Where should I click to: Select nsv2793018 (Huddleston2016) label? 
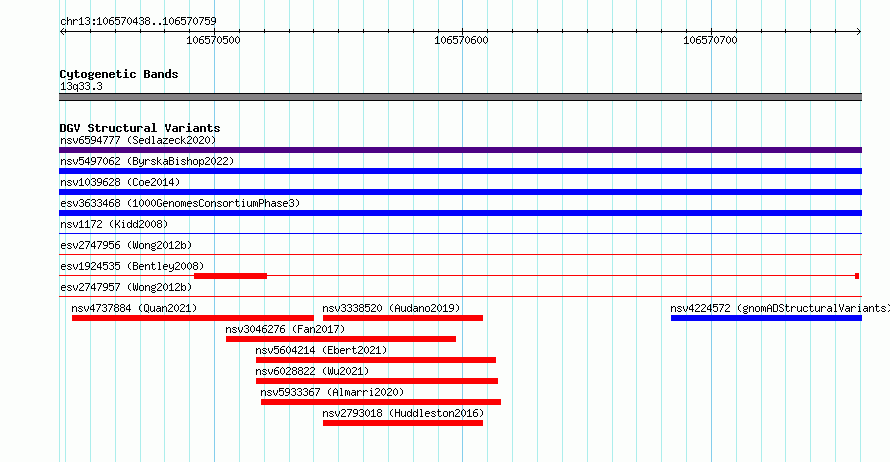[x=403, y=413]
